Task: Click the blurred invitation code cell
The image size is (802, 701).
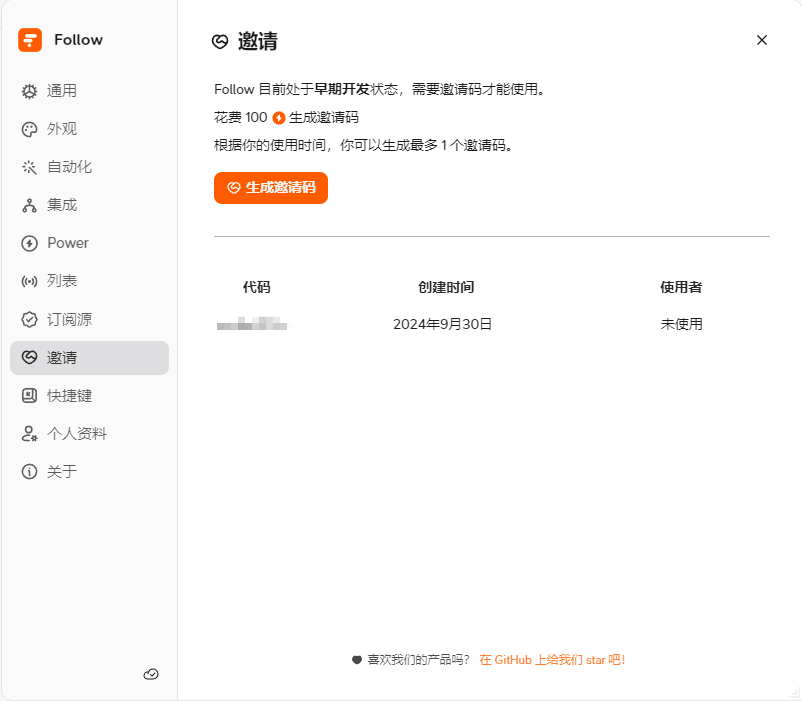Action: pyautogui.click(x=252, y=324)
